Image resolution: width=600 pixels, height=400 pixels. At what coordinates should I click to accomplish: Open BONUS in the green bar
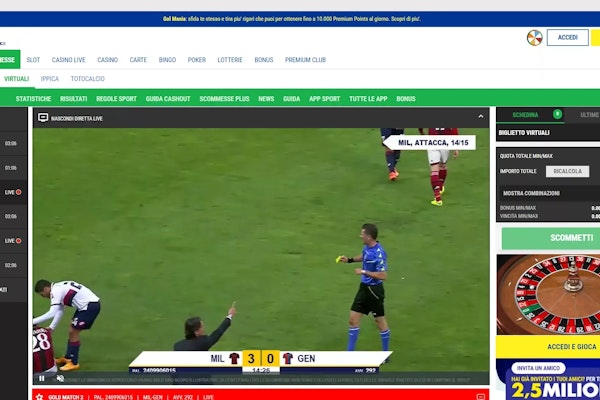click(x=406, y=99)
